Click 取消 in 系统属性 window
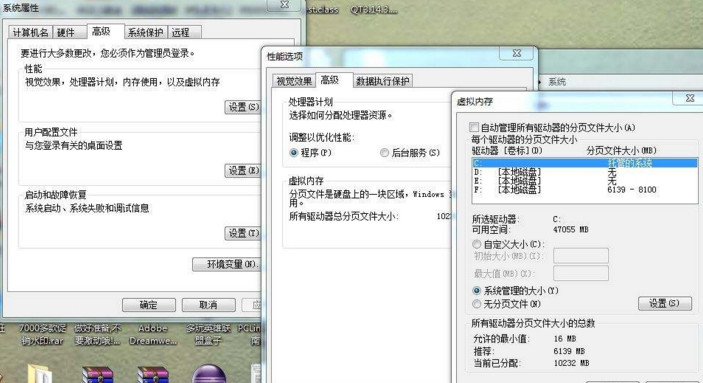The height and width of the screenshot is (383, 703). (208, 305)
